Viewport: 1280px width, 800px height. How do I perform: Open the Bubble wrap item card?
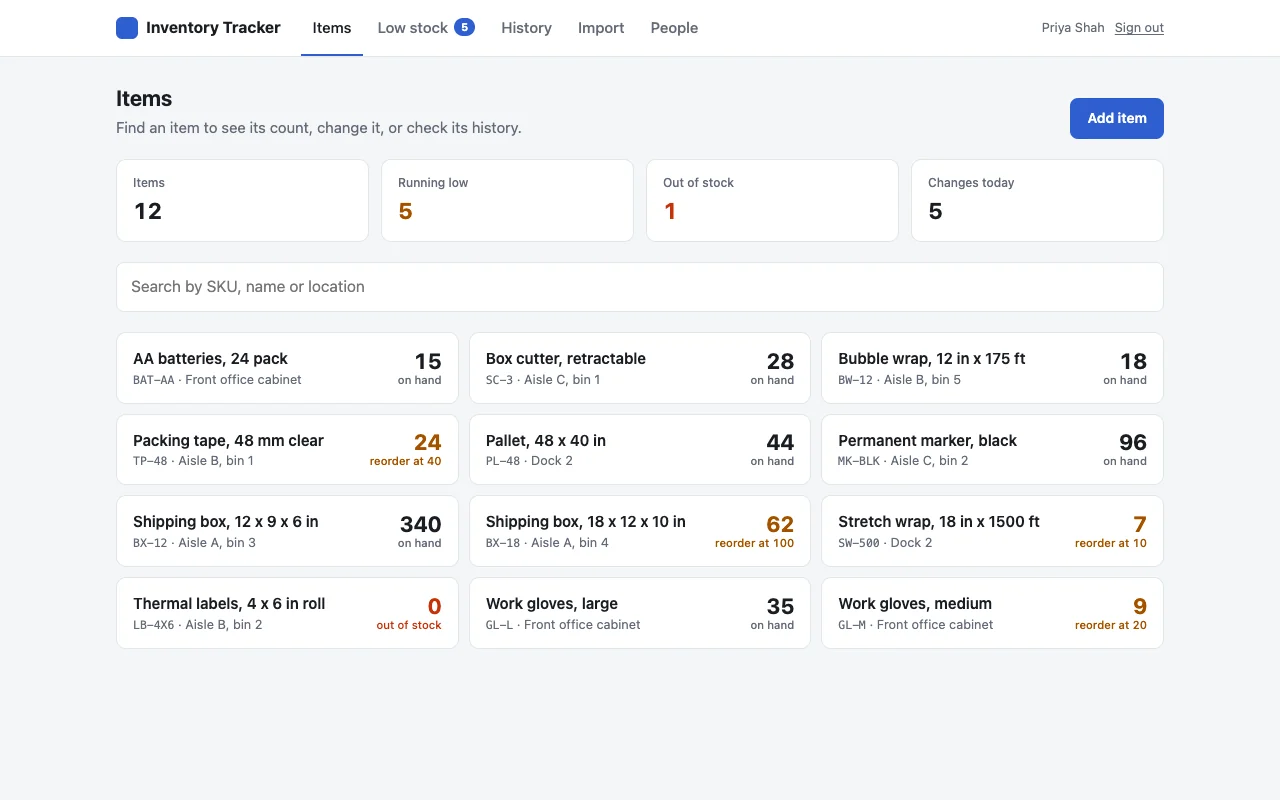992,368
